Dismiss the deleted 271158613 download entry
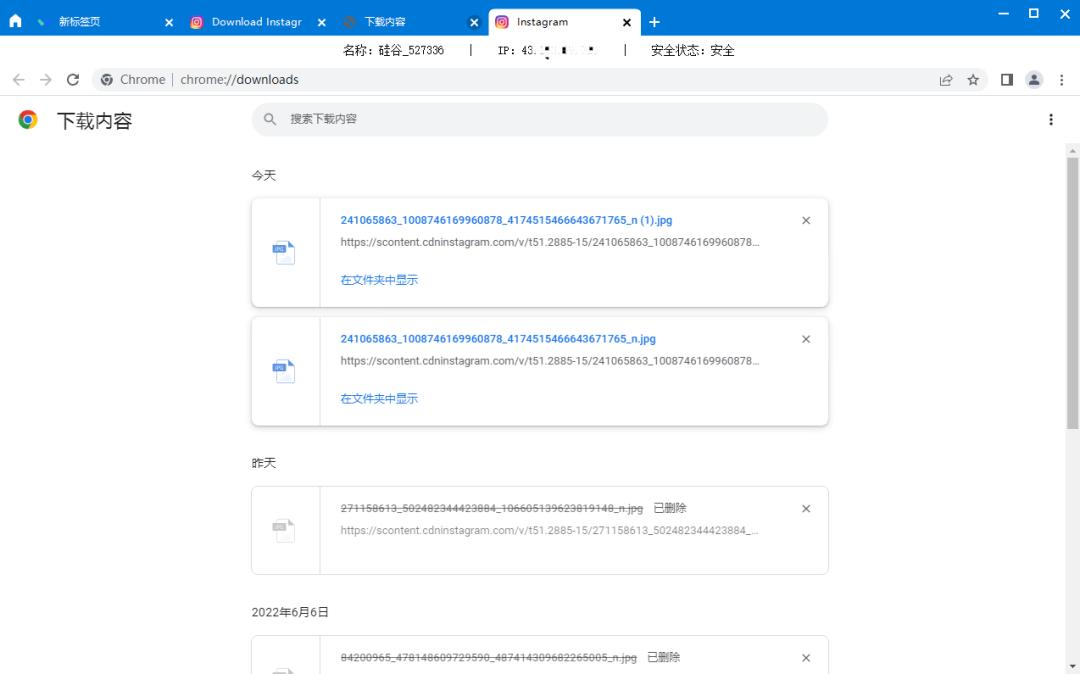Viewport: 1080px width, 674px height. pyautogui.click(x=806, y=508)
